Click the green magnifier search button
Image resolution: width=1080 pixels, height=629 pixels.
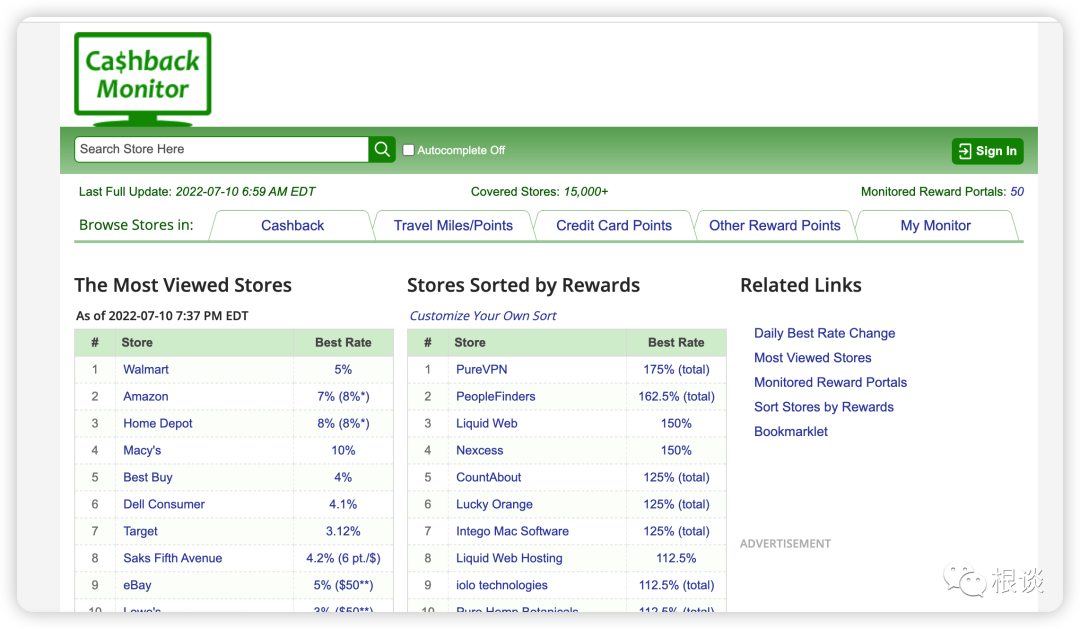tap(382, 150)
